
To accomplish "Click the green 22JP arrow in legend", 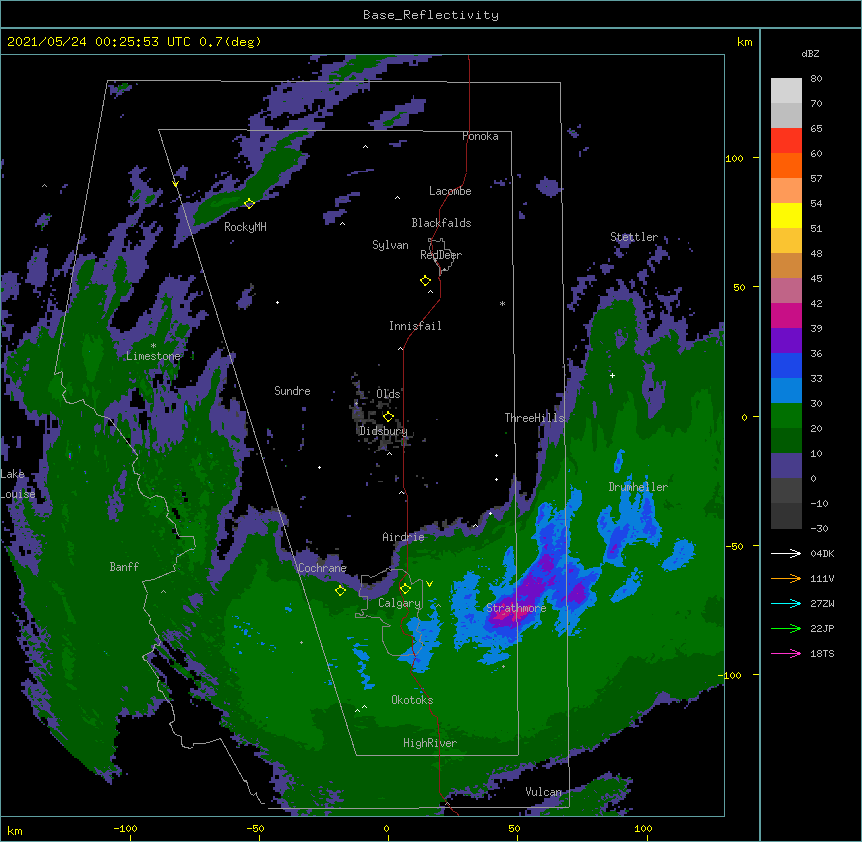I will (786, 628).
